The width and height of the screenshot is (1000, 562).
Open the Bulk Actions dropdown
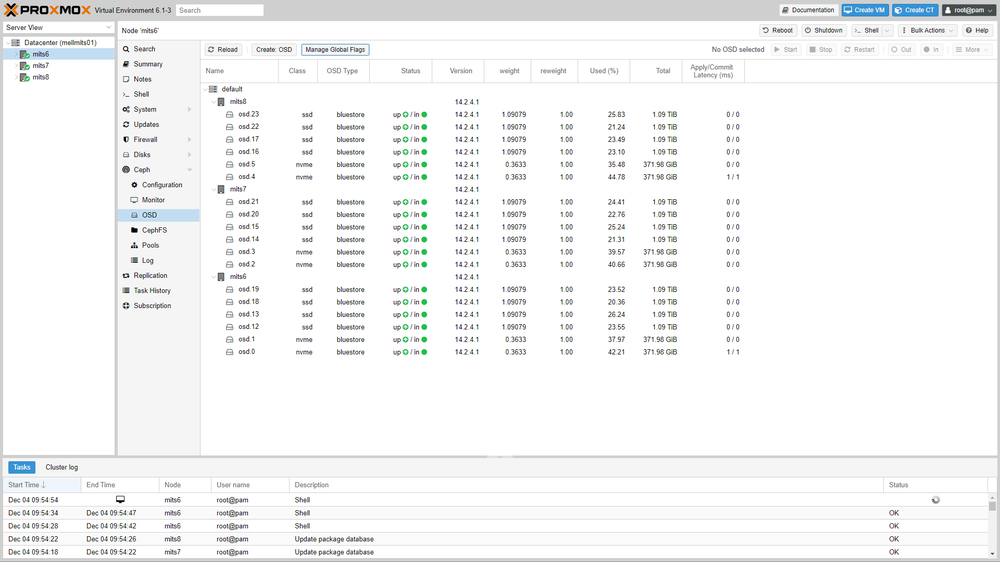click(927, 31)
